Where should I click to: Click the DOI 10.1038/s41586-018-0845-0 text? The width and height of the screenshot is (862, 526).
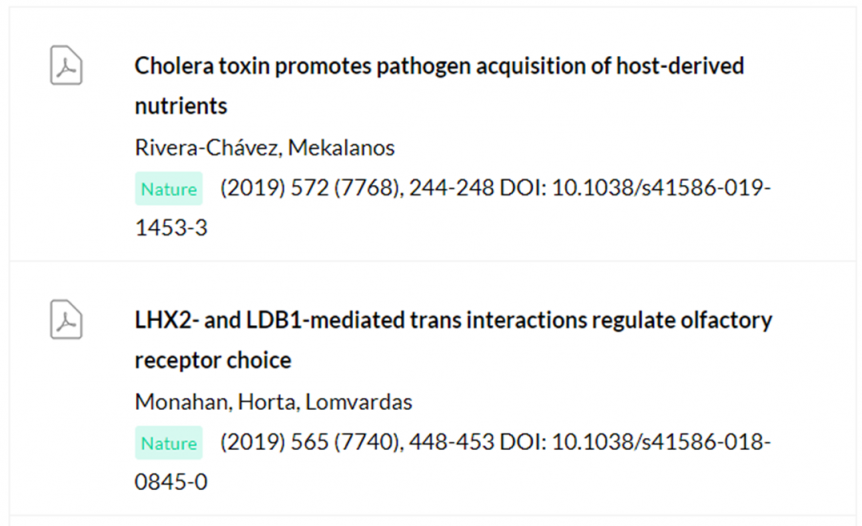(661, 442)
